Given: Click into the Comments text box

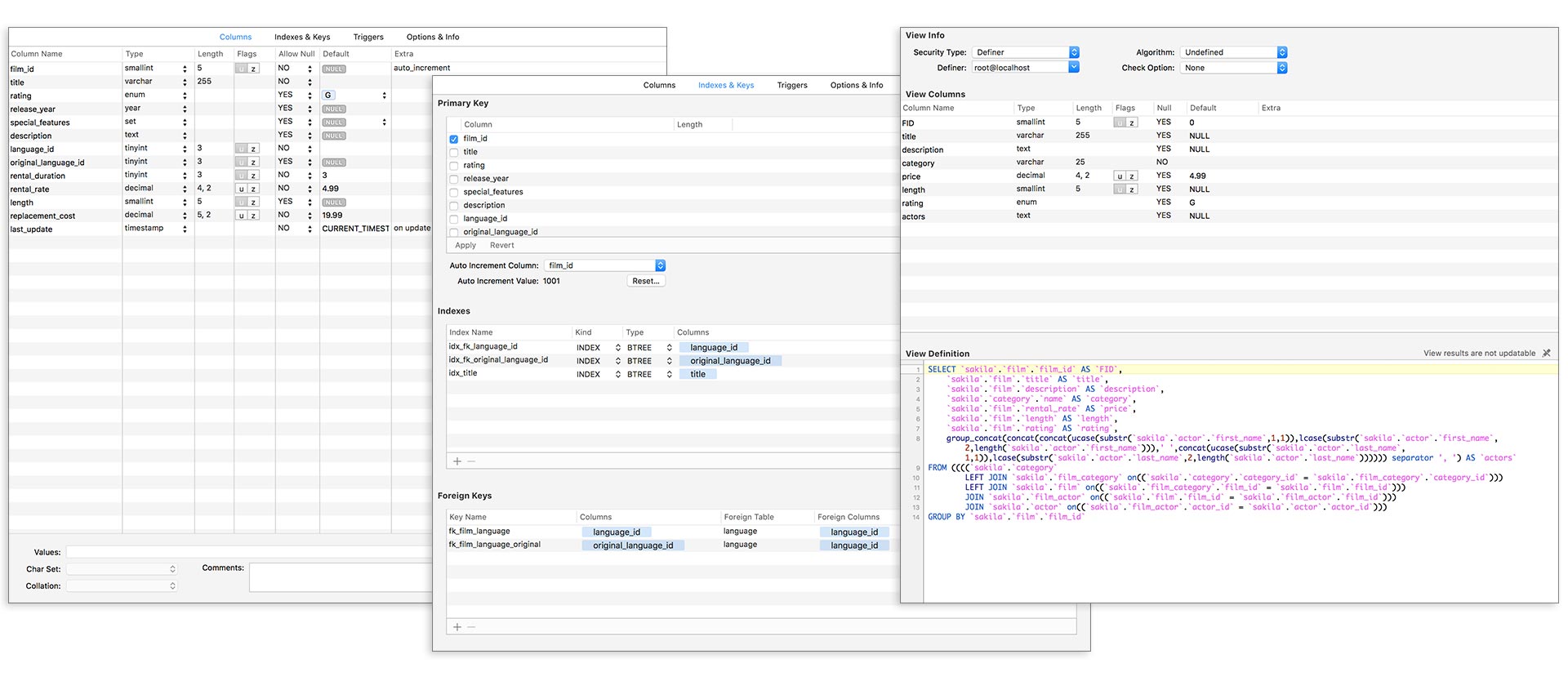Looking at the screenshot, I should (x=341, y=576).
